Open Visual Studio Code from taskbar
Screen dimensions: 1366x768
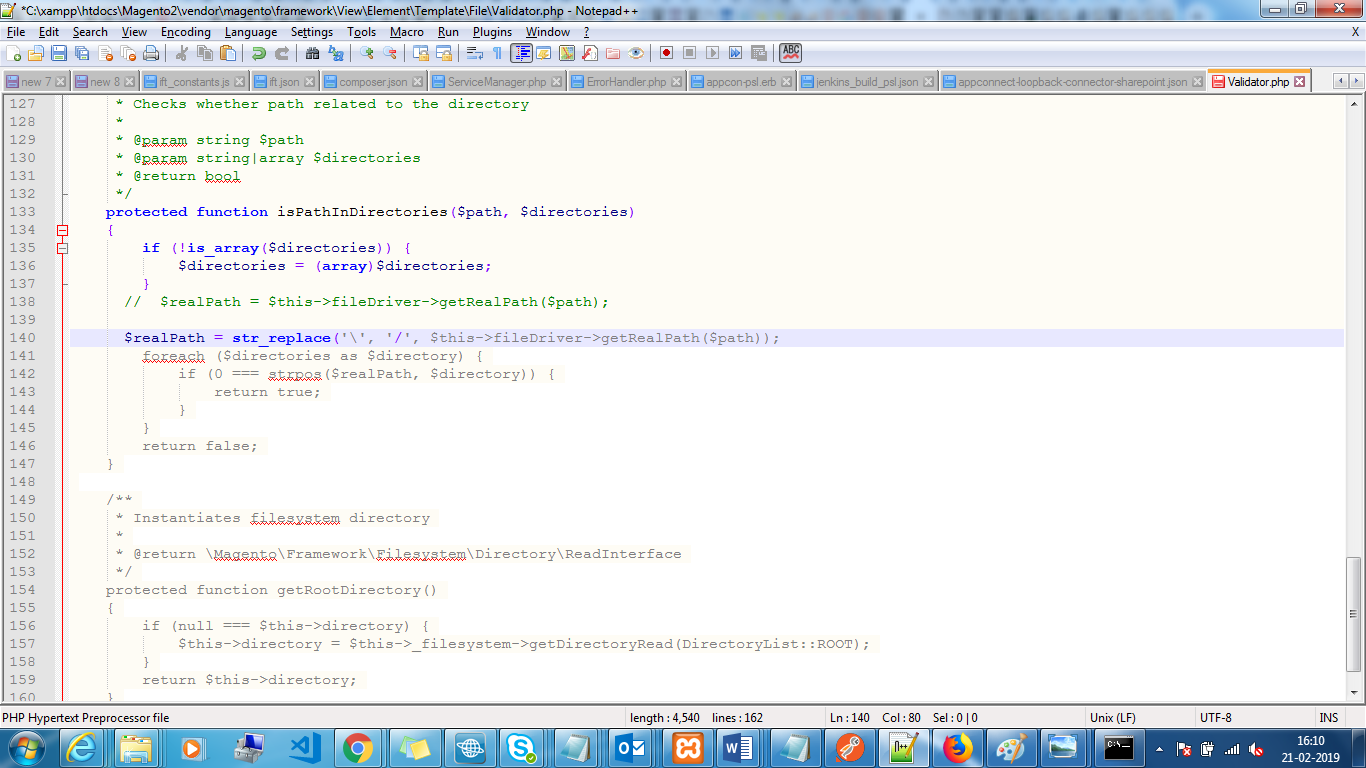click(x=304, y=747)
